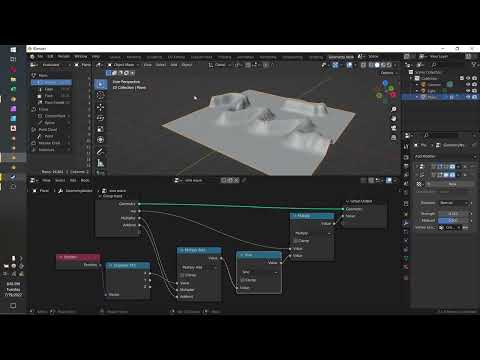Click the pin icon beside node group name
Image resolution: width=480 pixels, height=360 pixels.
point(244,180)
